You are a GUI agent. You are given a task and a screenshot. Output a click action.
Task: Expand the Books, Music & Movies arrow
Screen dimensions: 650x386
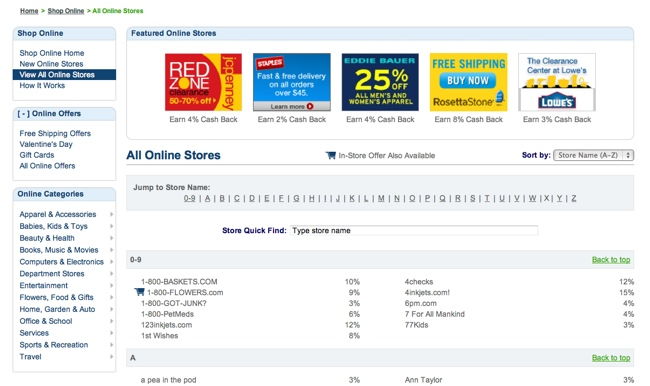[112, 250]
